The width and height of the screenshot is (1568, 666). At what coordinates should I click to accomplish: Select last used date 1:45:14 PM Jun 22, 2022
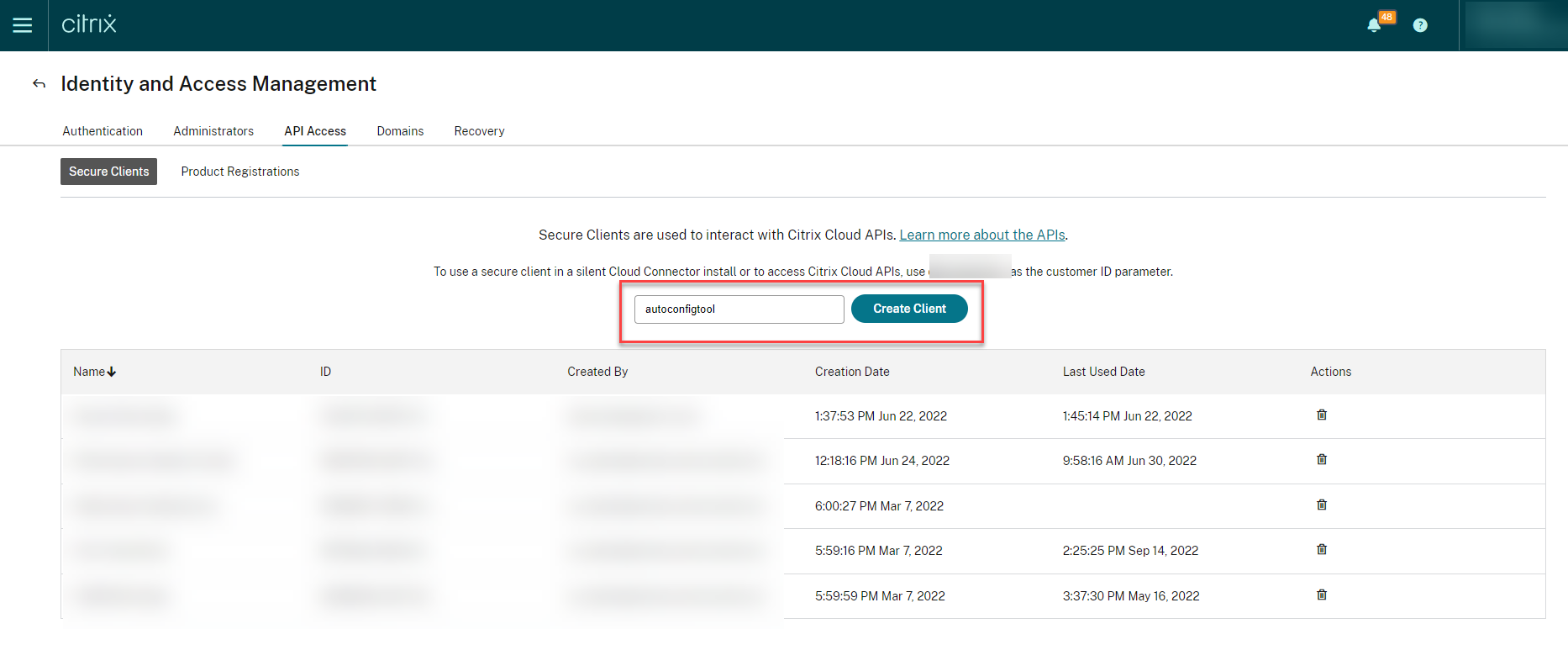click(x=1127, y=416)
